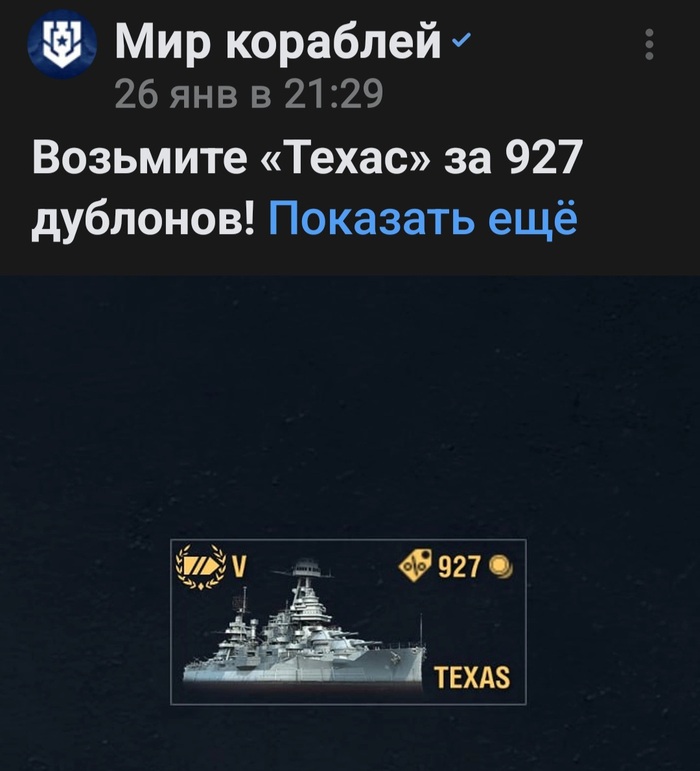Click the 927 price label

point(459,566)
